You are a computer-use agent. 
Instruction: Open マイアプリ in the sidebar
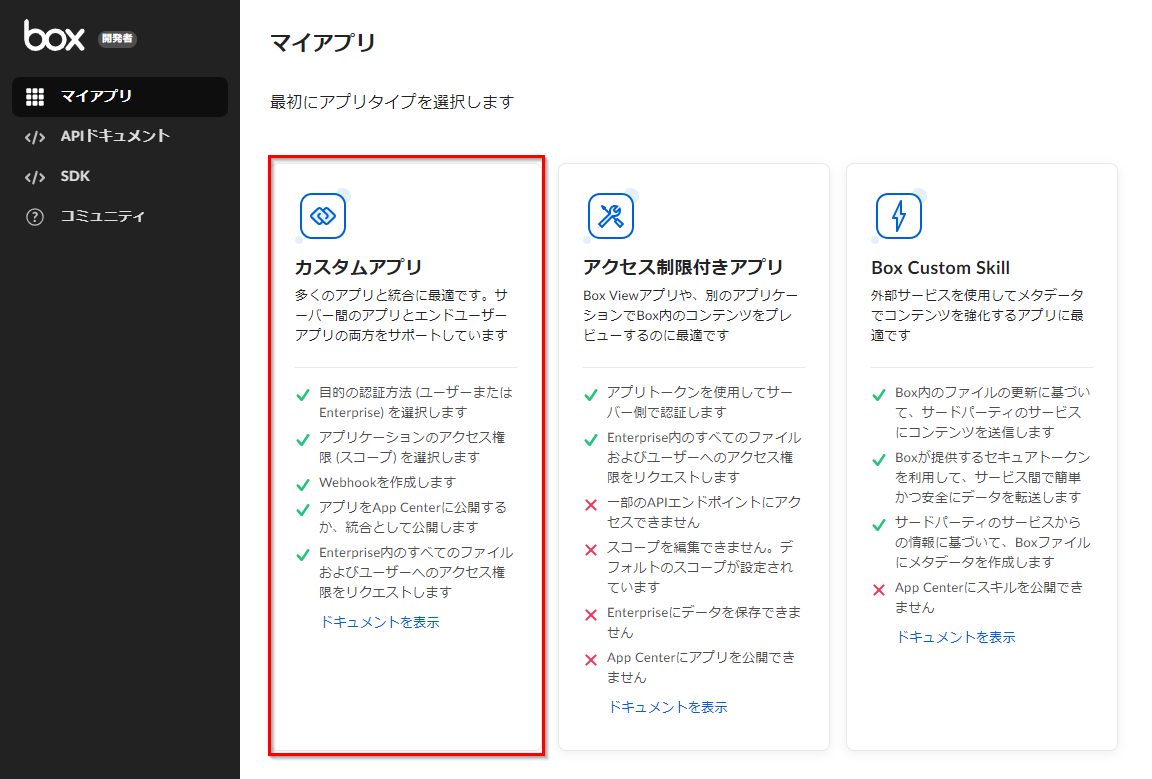pos(120,97)
